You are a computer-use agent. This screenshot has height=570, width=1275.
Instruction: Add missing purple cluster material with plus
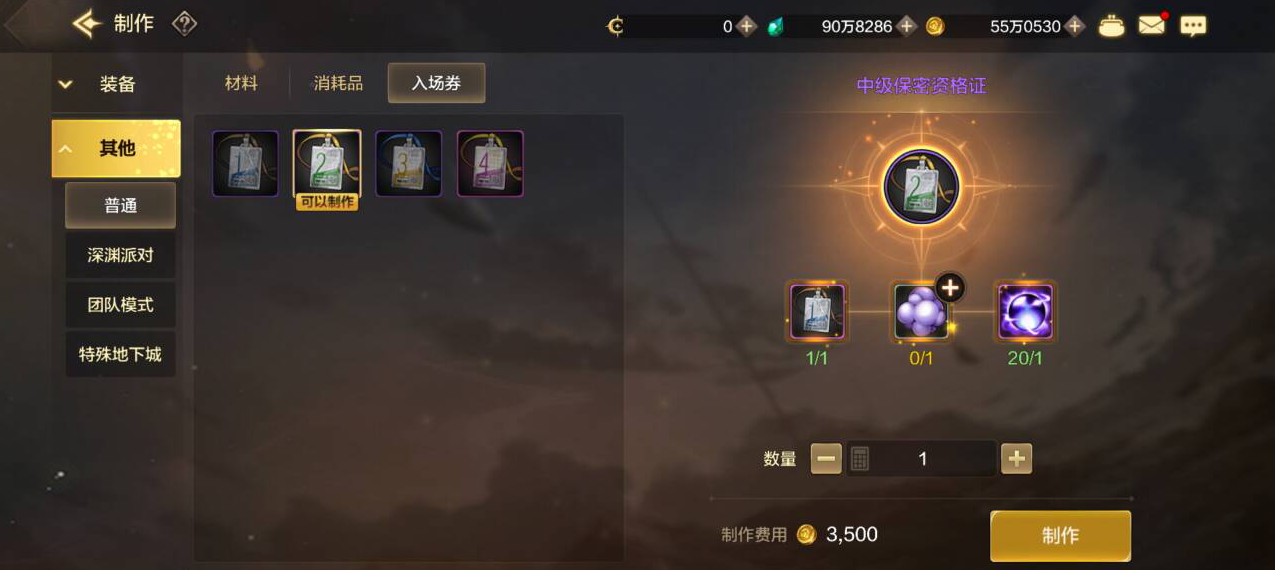point(949,288)
